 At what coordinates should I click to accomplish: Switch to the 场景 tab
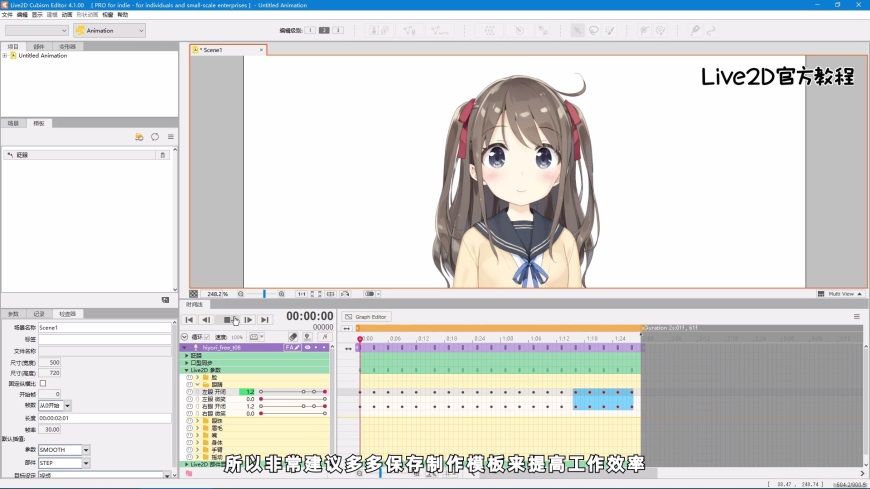tap(13, 123)
